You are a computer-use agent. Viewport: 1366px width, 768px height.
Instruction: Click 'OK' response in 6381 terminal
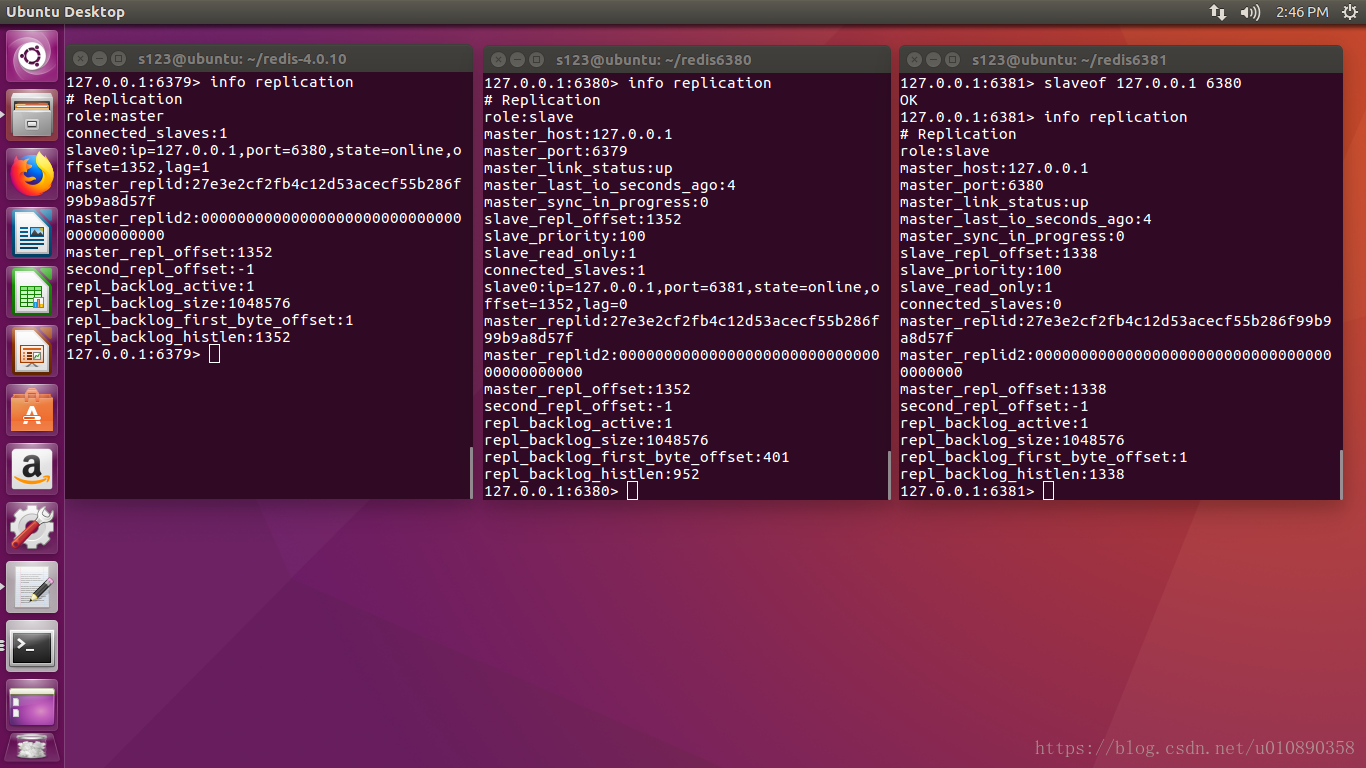909,100
